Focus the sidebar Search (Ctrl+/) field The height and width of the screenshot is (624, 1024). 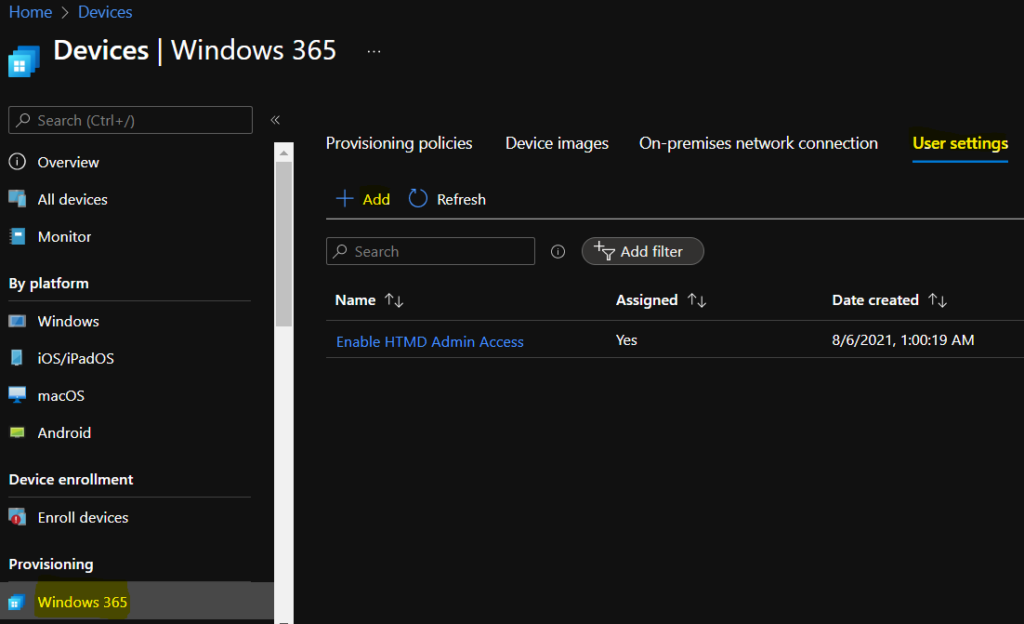pos(130,120)
